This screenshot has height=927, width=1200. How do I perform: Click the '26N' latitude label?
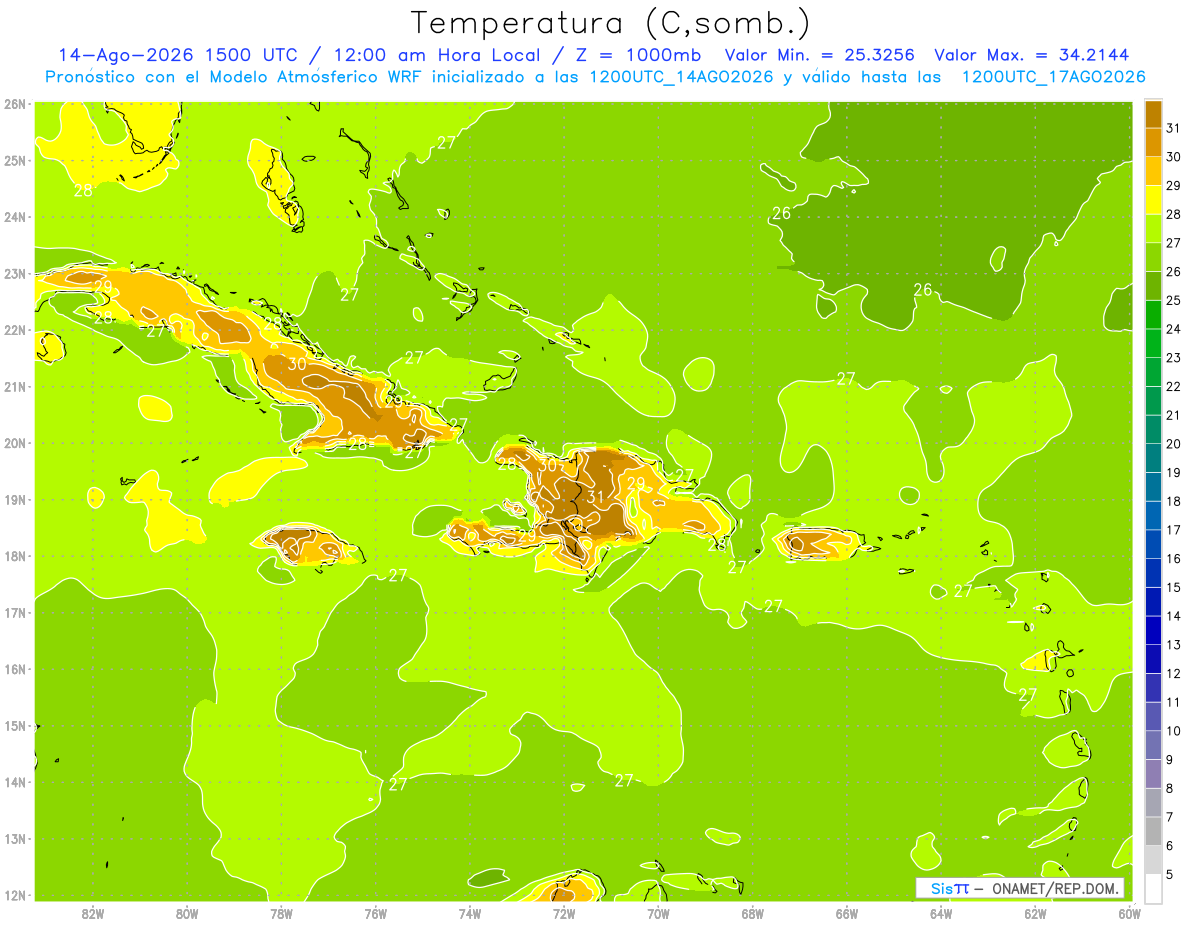pyautogui.click(x=15, y=103)
